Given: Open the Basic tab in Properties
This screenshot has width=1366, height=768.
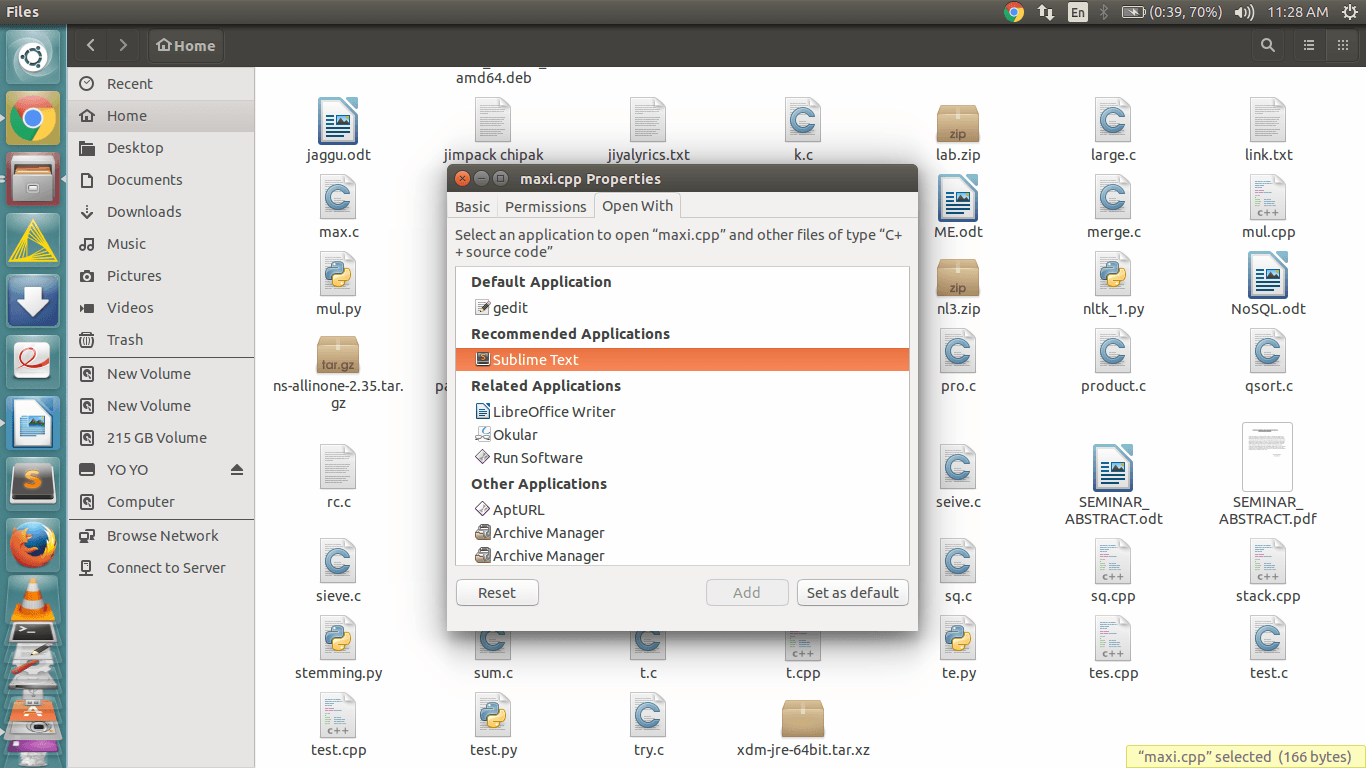Looking at the screenshot, I should point(472,207).
